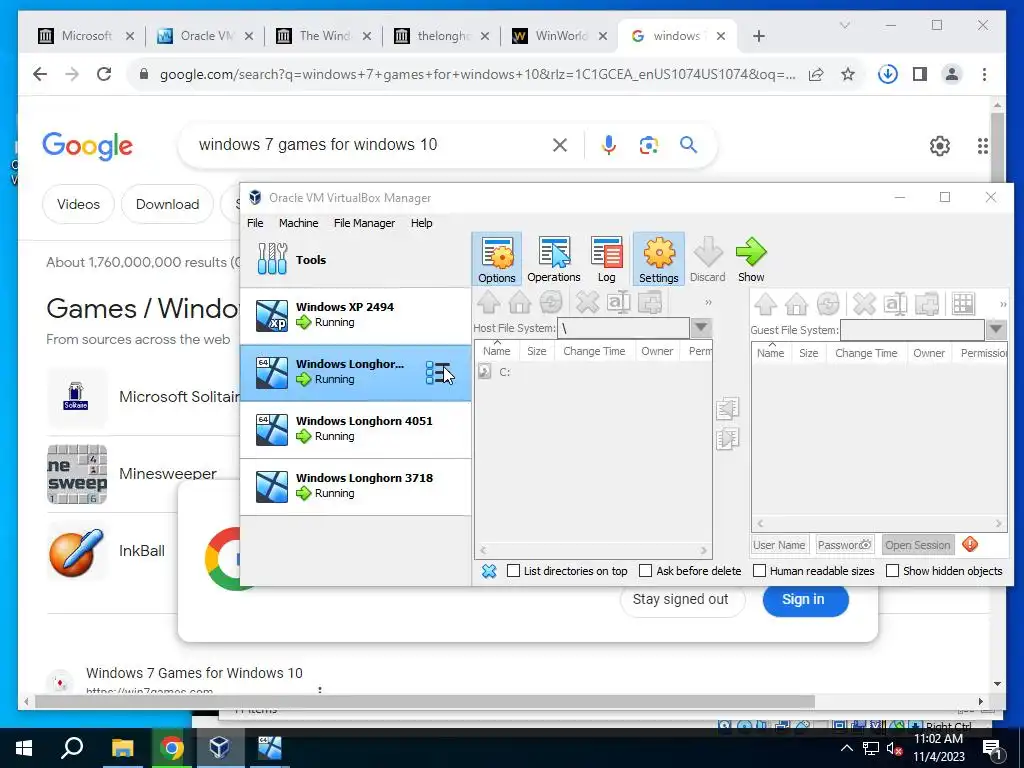Select the Windows Longhorn 4051 virtual machine

tap(355, 430)
